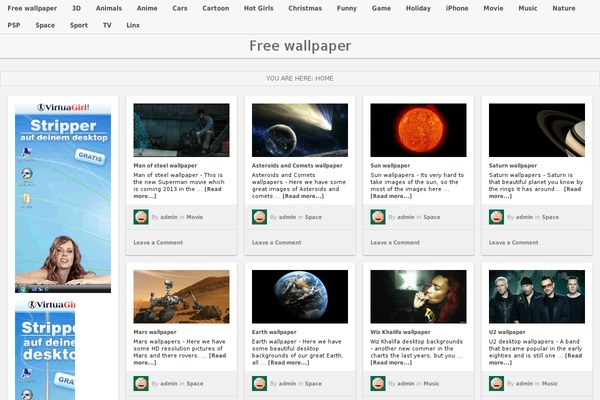The width and height of the screenshot is (600, 400).
Task: Click the admin avatar on Earth card
Action: coord(259,384)
